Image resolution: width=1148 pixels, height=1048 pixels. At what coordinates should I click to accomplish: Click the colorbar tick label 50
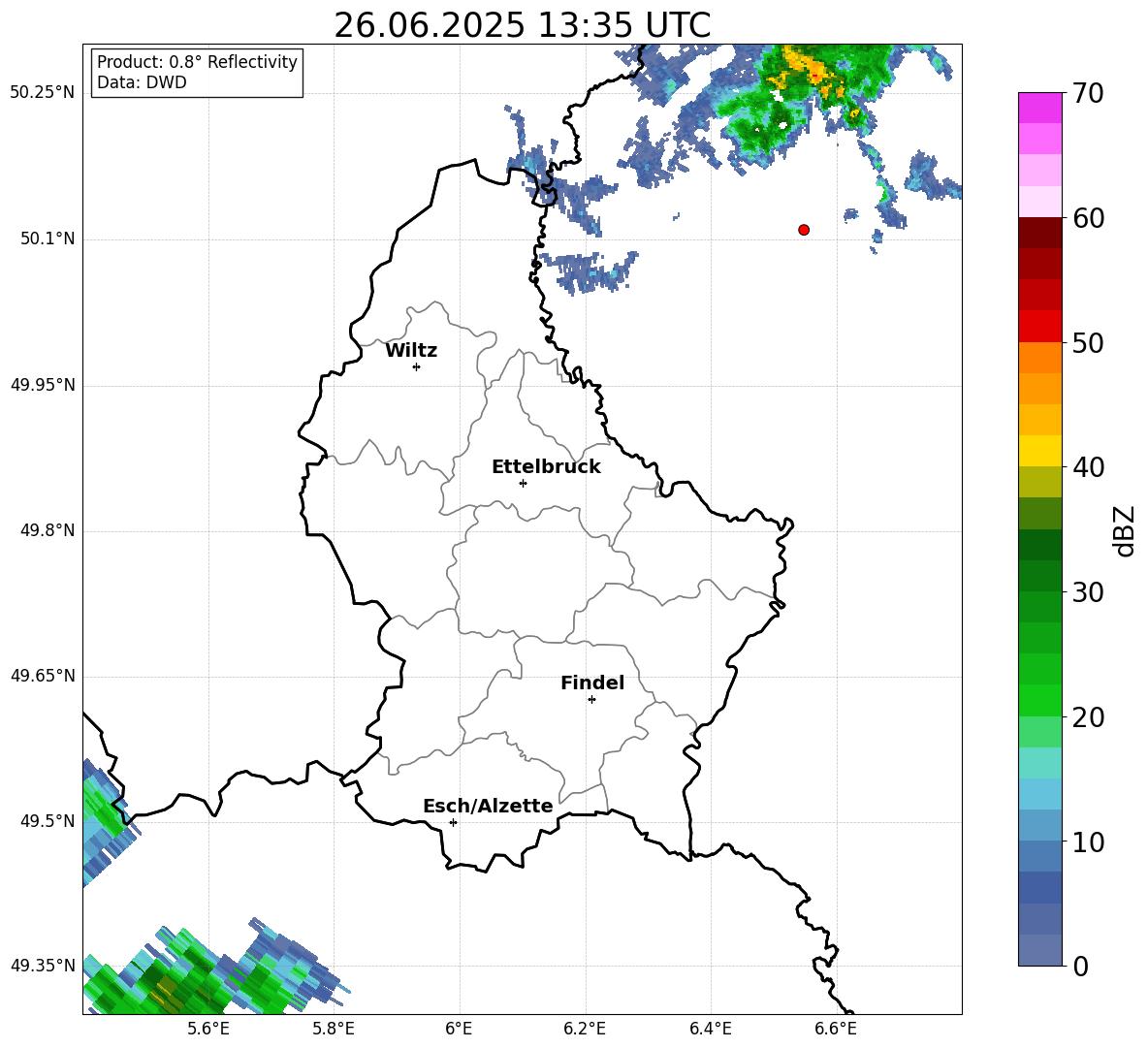(x=1088, y=342)
